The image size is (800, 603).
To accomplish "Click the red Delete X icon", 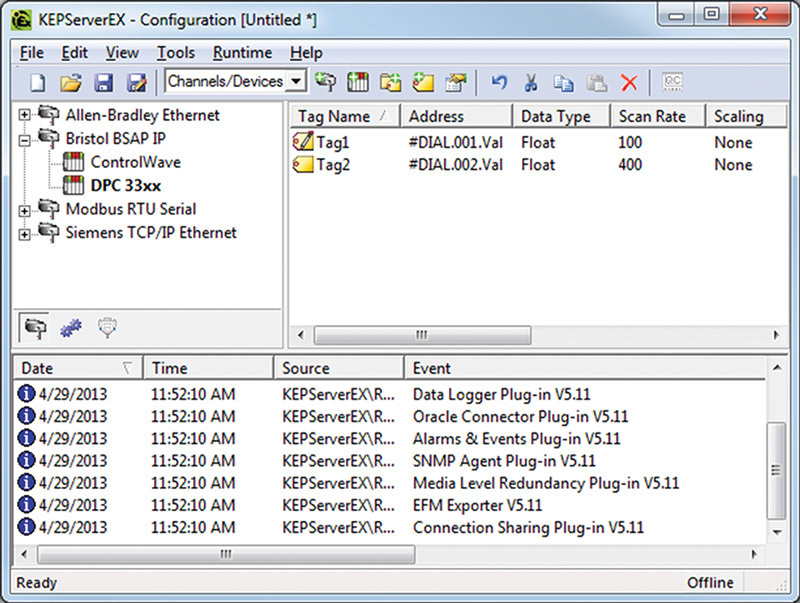I will [x=629, y=82].
